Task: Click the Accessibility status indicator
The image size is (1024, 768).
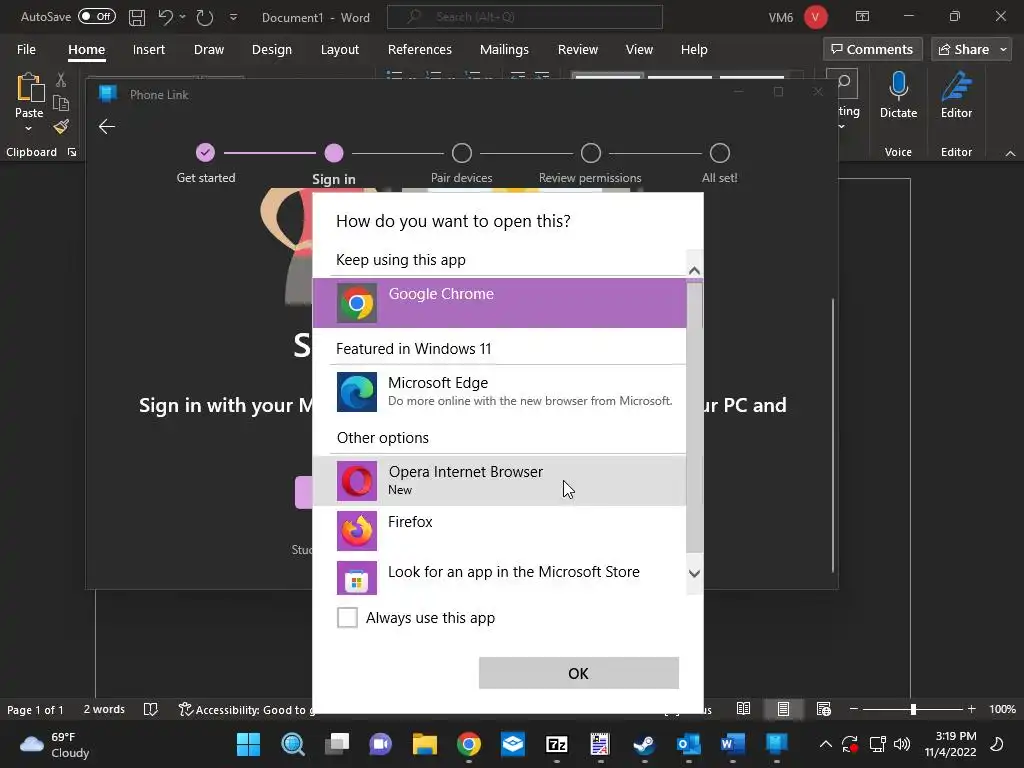Action: click(246, 709)
